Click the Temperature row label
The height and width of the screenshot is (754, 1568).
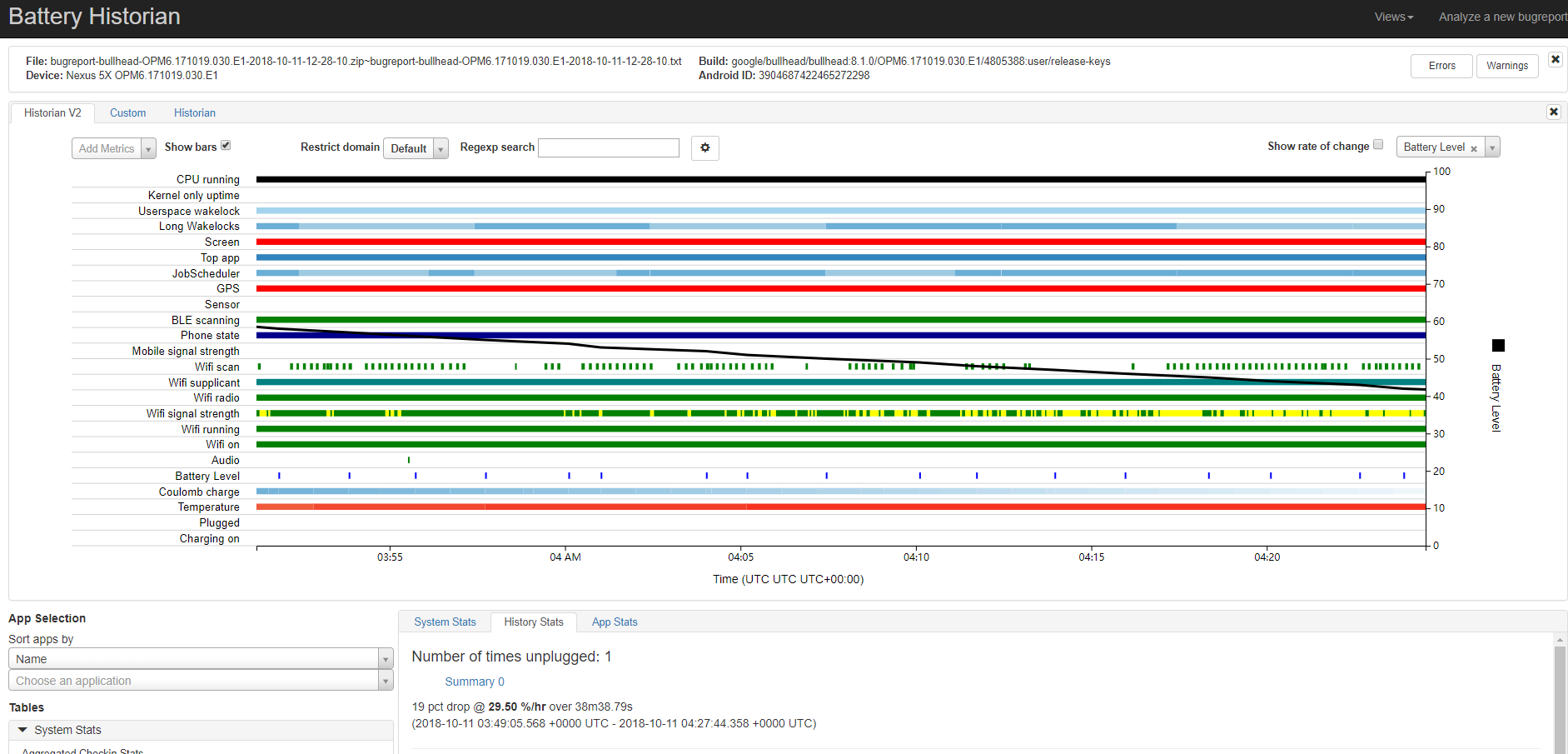coord(208,507)
